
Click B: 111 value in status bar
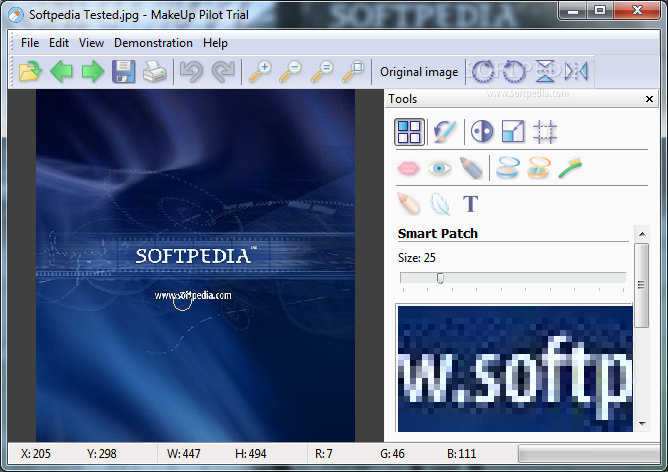[x=461, y=454]
